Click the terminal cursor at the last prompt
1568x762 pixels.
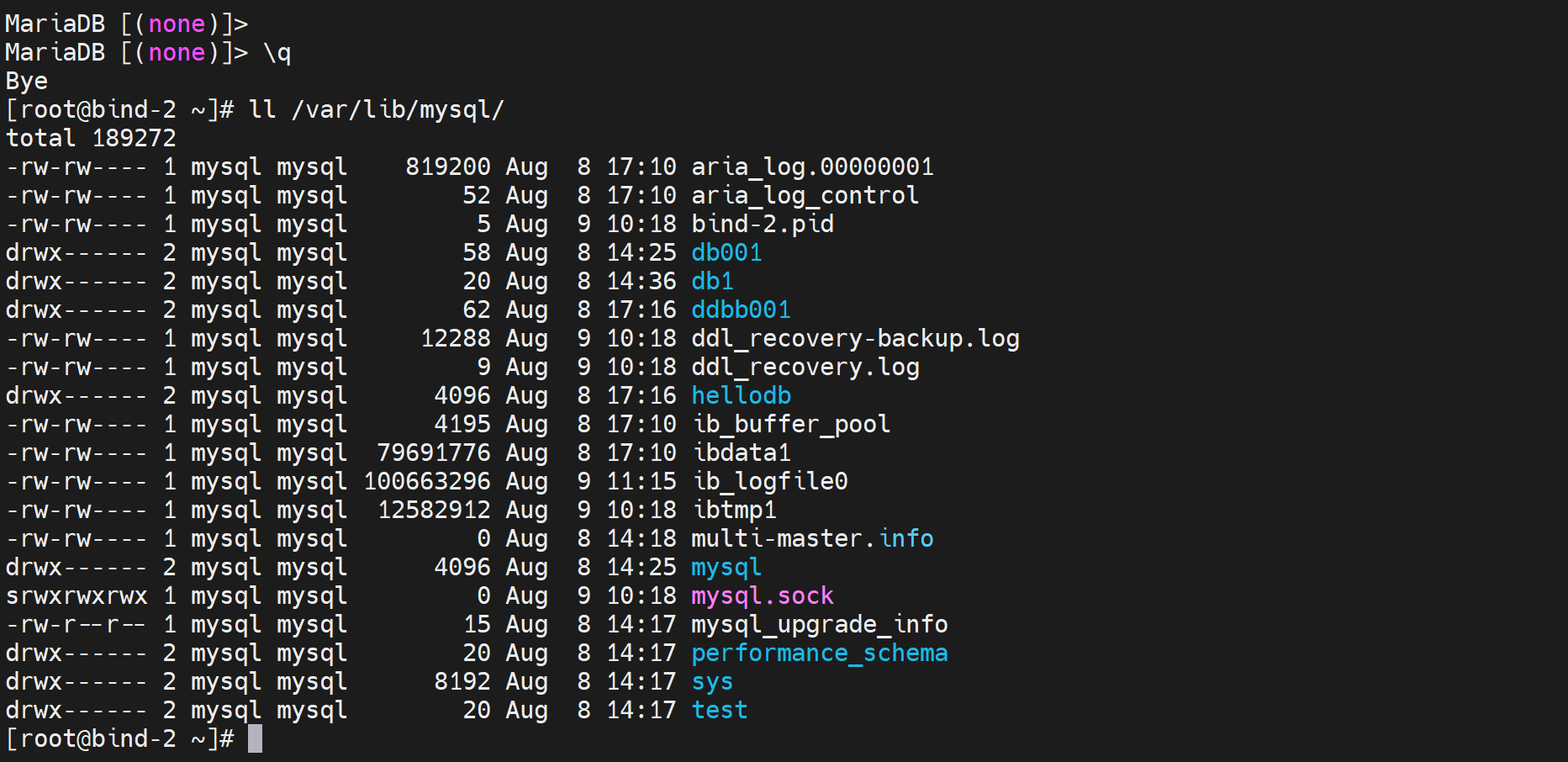[x=256, y=738]
